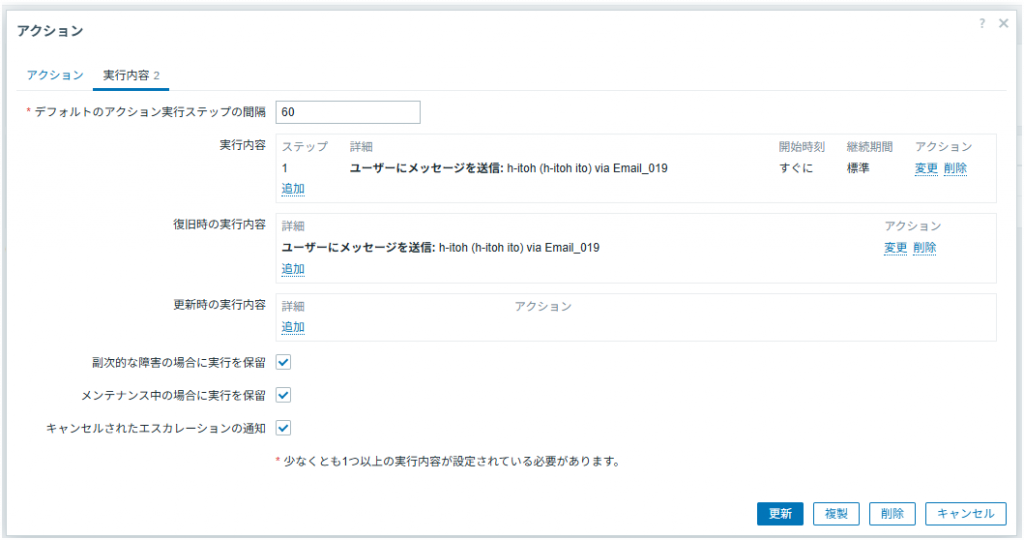Toggle メンテナンス中の場合に実行を保留 checkbox

click(x=283, y=395)
